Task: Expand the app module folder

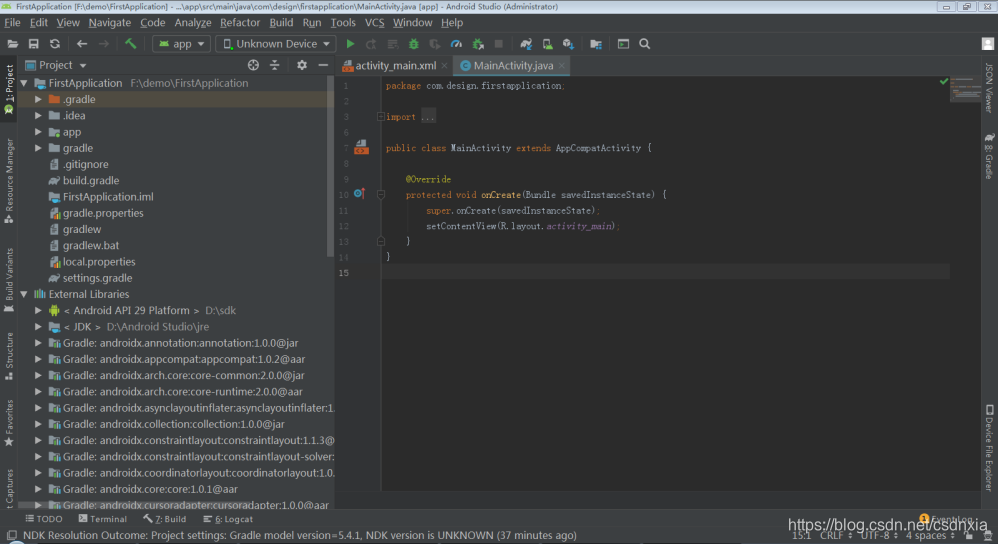Action: coord(38,132)
